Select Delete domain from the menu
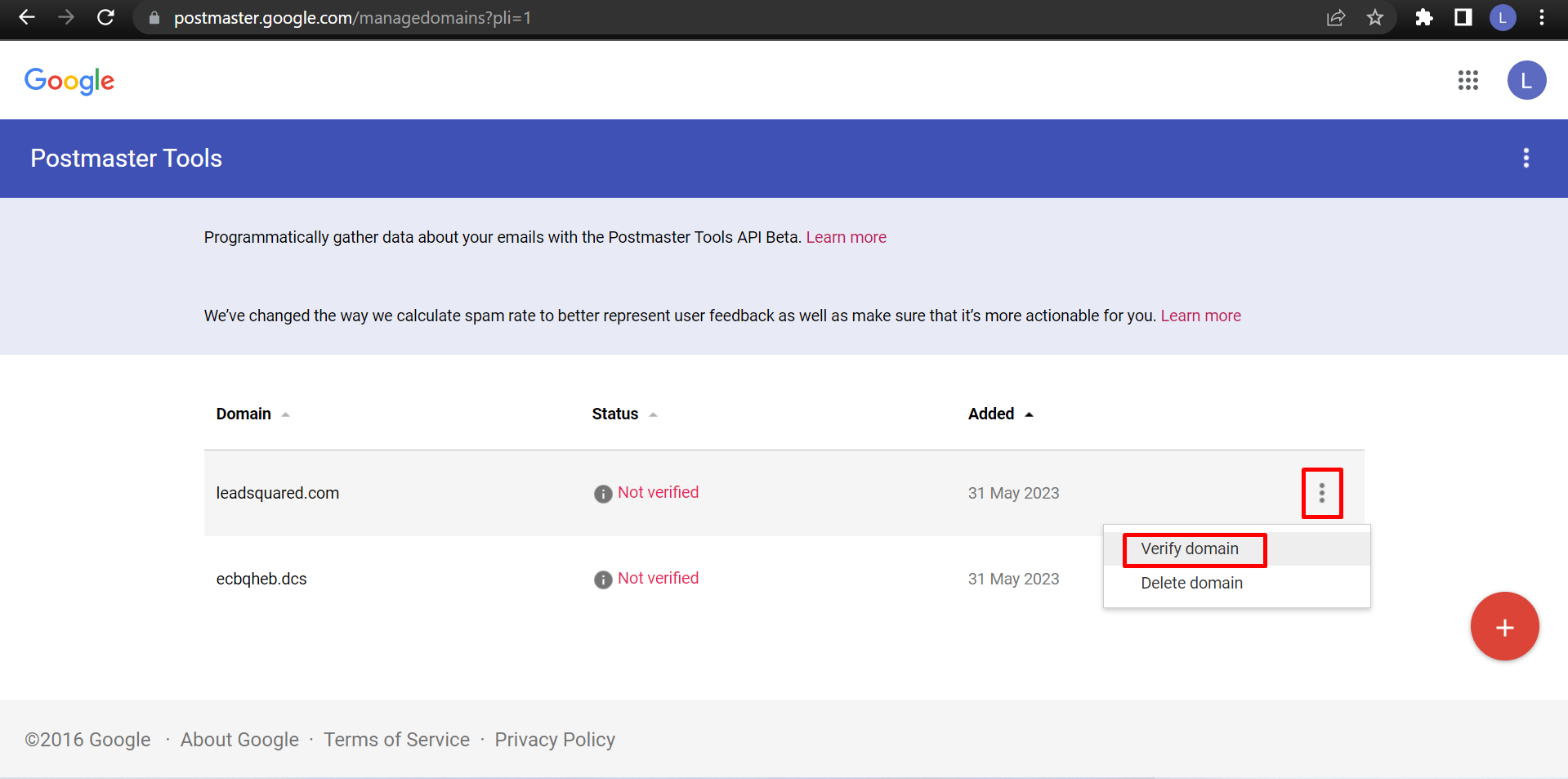The height and width of the screenshot is (779, 1568). coord(1236,583)
